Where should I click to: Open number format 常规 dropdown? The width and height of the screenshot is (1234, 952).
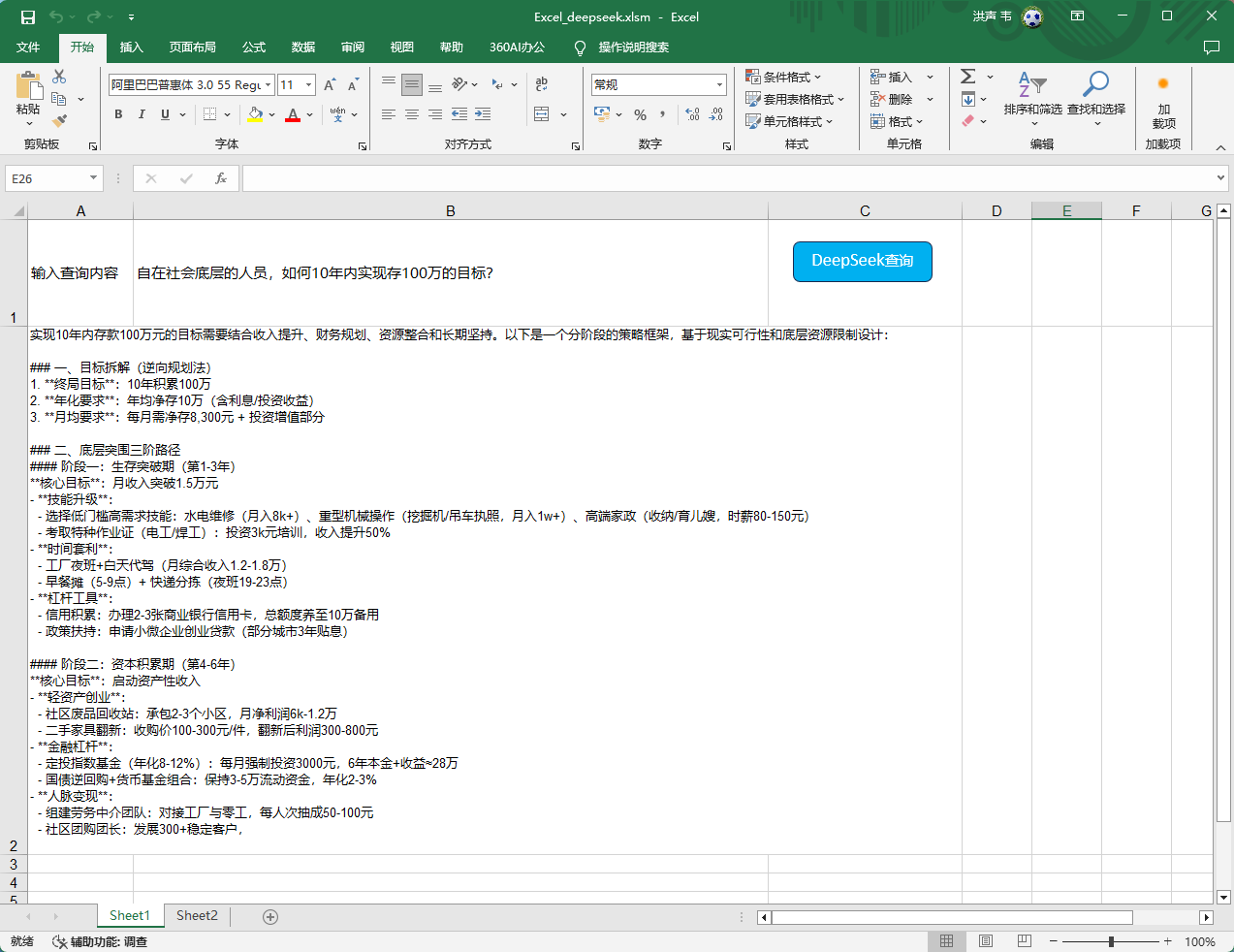tap(719, 85)
